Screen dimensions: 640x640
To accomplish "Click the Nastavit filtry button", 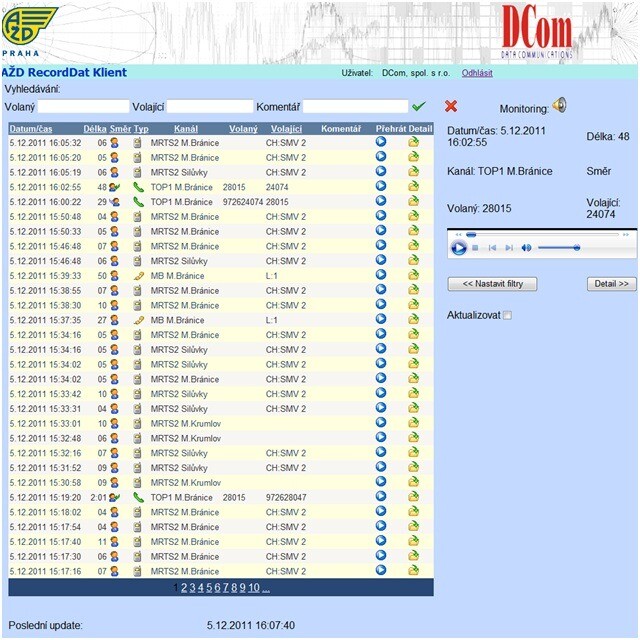I will tap(492, 284).
